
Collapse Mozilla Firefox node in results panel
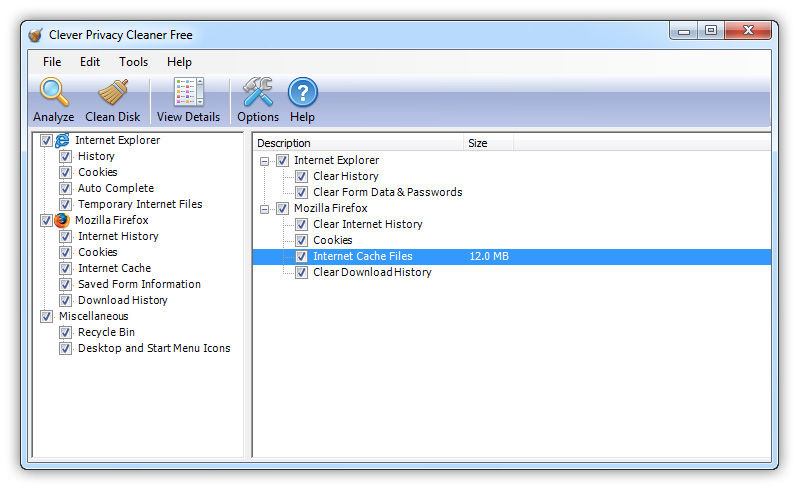pyautogui.click(x=264, y=209)
